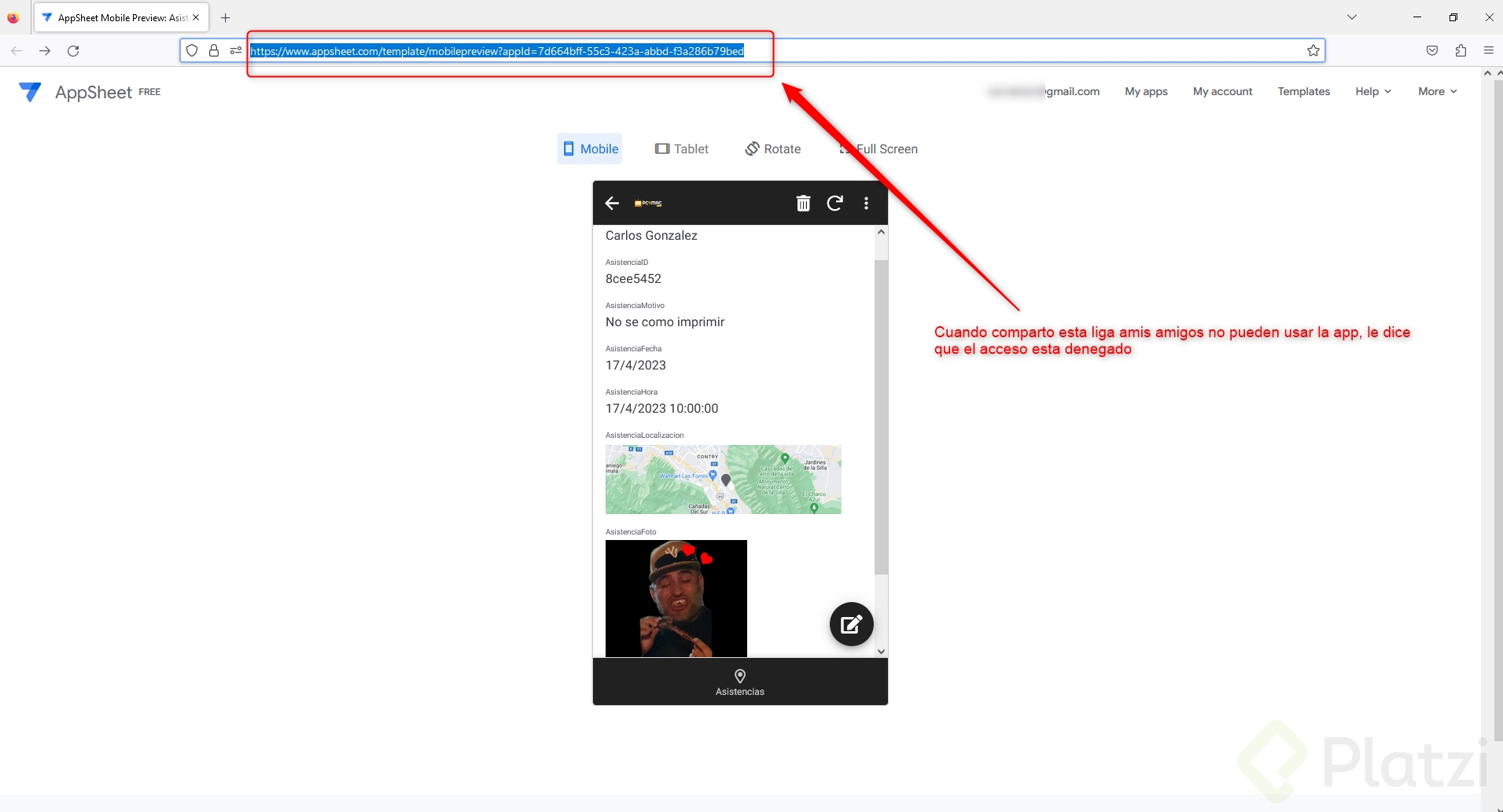This screenshot has width=1503, height=812.
Task: Go forward with browser forward arrow
Action: (45, 51)
